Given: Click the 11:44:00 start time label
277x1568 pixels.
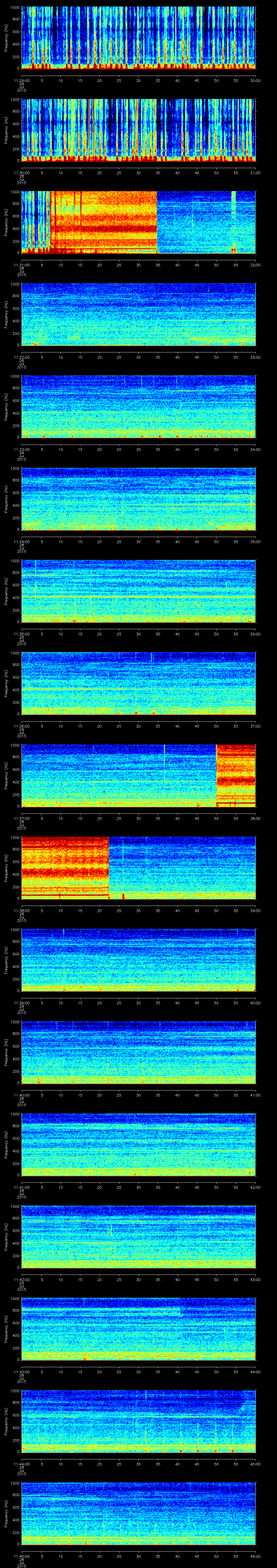Looking at the screenshot, I should pyautogui.click(x=21, y=1463).
